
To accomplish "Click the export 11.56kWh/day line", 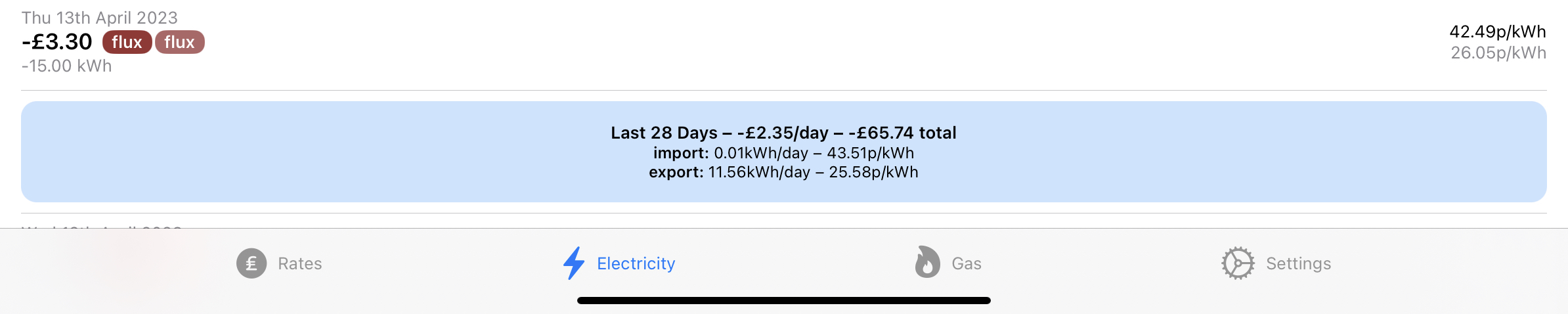I will [x=784, y=172].
